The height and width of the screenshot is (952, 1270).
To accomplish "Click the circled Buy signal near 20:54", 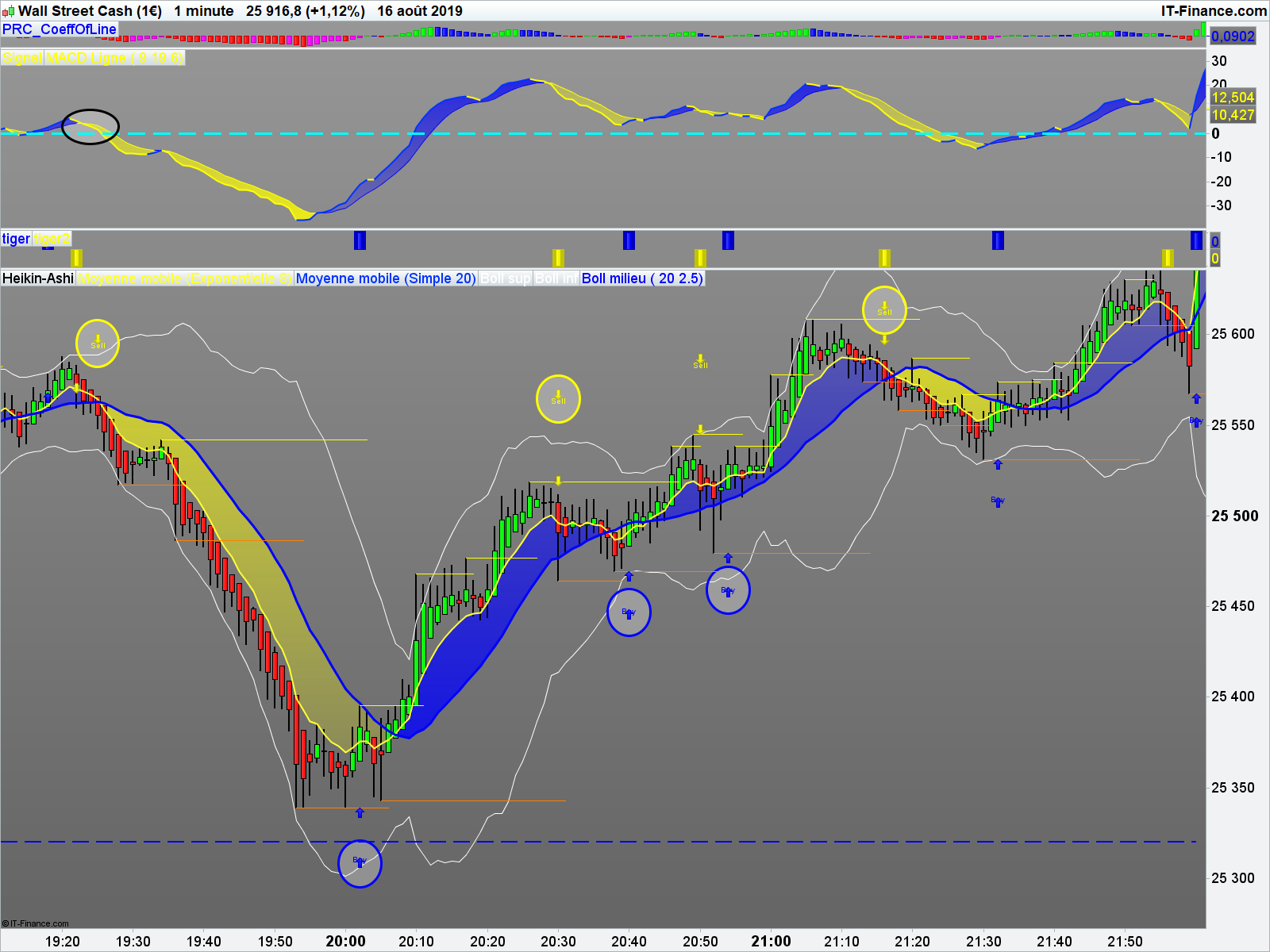I will pyautogui.click(x=728, y=590).
